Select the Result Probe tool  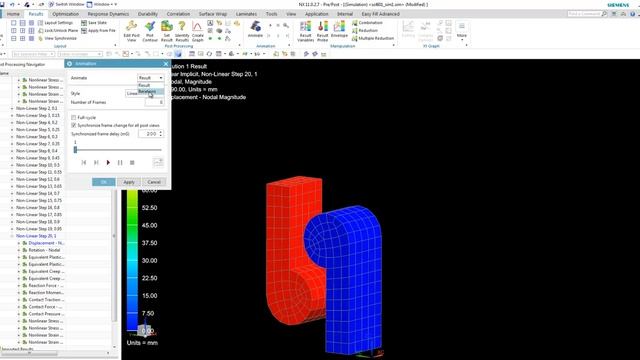click(x=322, y=31)
